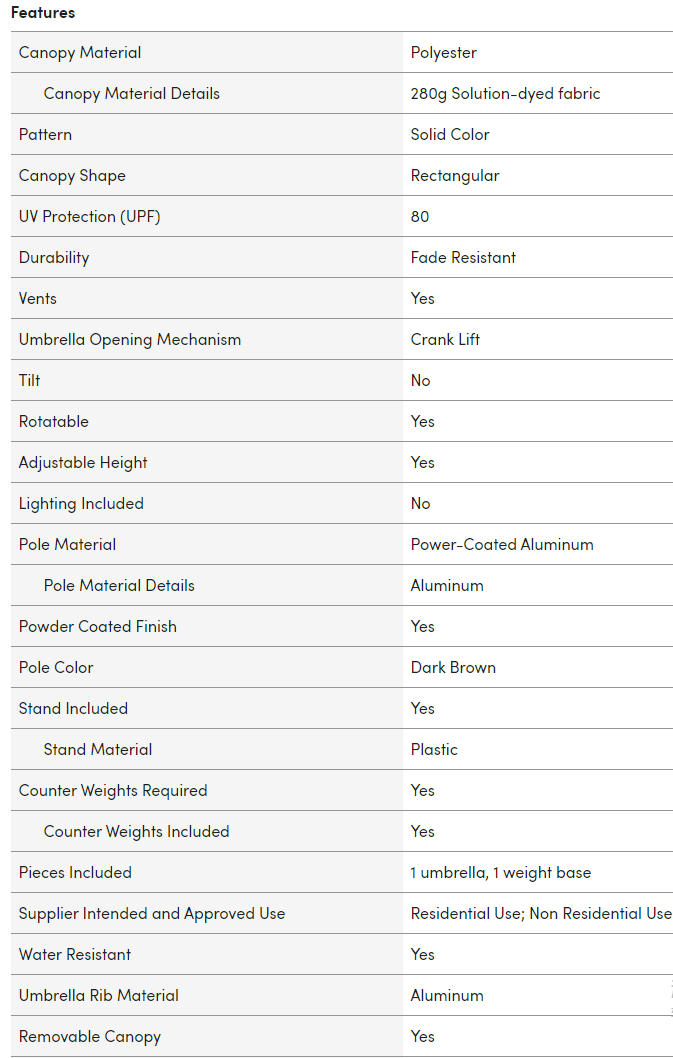Click Supplier Intended and Approved Use label
673x1058 pixels.
(x=152, y=913)
